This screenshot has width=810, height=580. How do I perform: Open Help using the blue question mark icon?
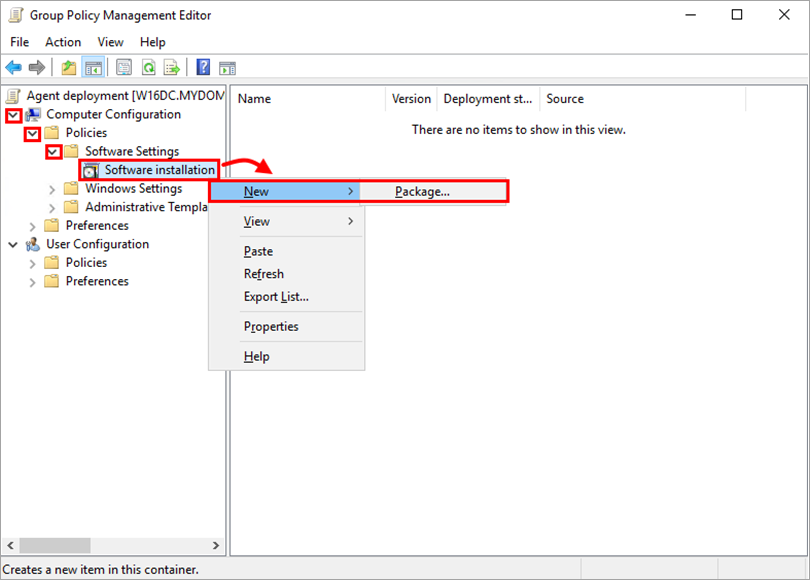pos(202,67)
